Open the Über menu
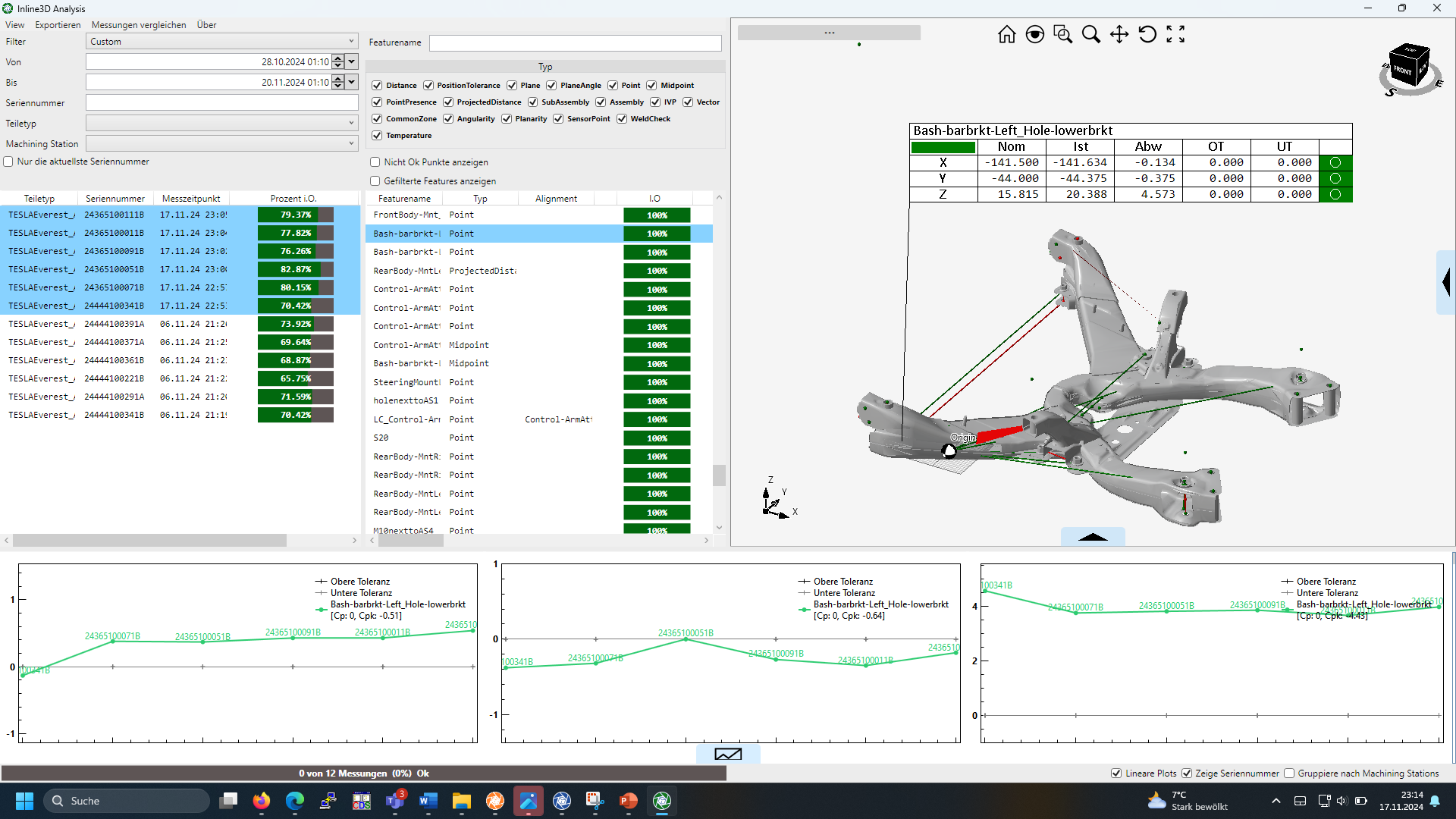 point(206,25)
